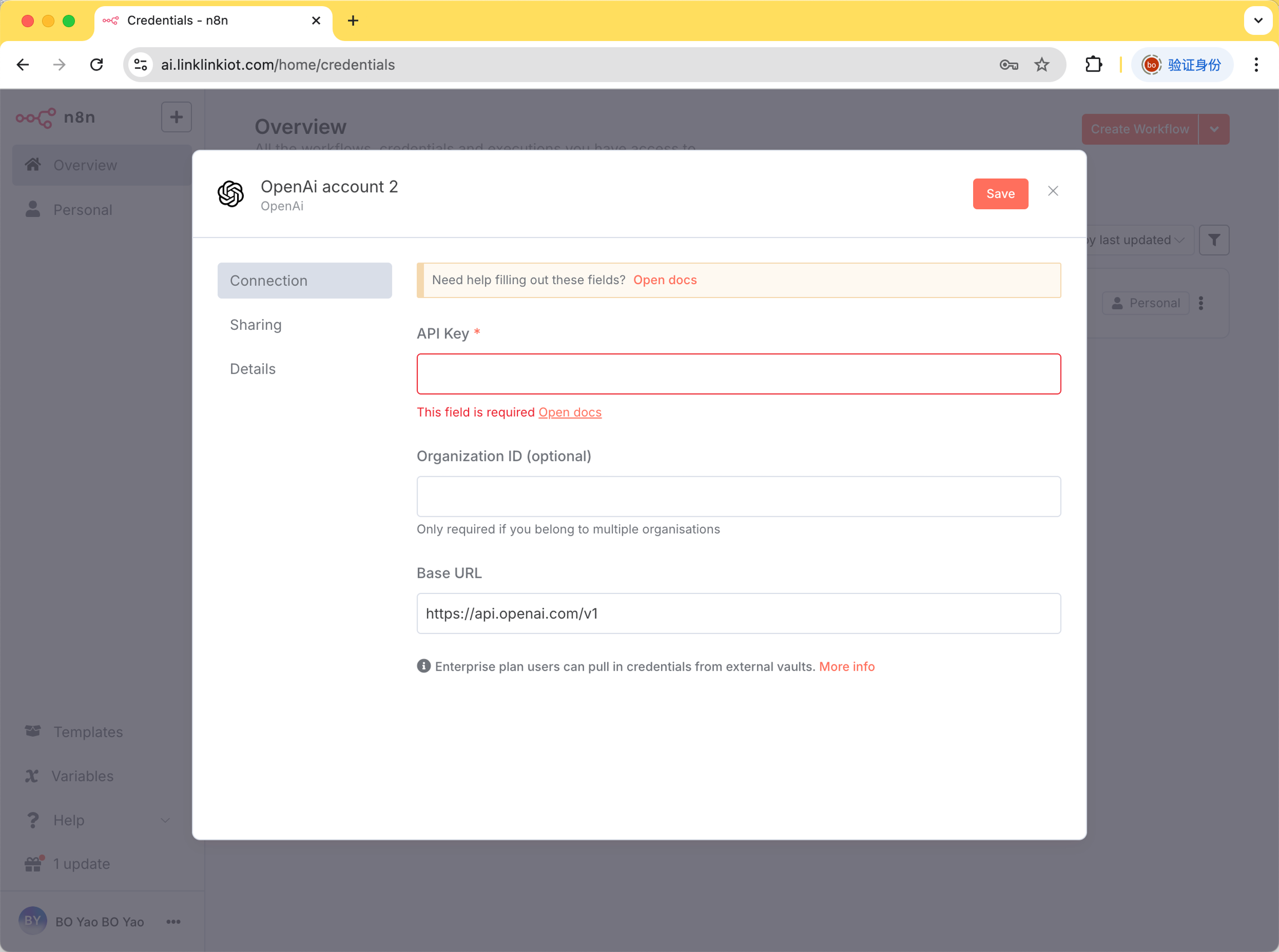Open the Details tab

[x=253, y=369]
